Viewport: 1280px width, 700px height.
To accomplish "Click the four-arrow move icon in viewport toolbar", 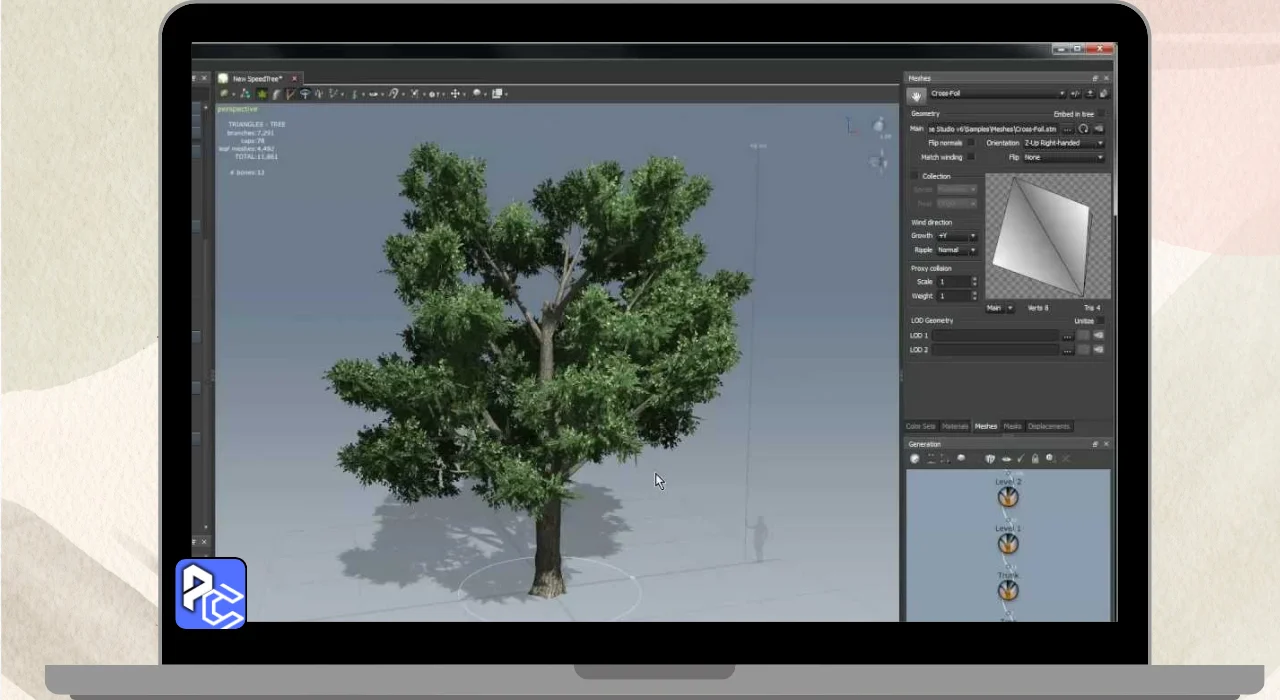I will tap(455, 94).
